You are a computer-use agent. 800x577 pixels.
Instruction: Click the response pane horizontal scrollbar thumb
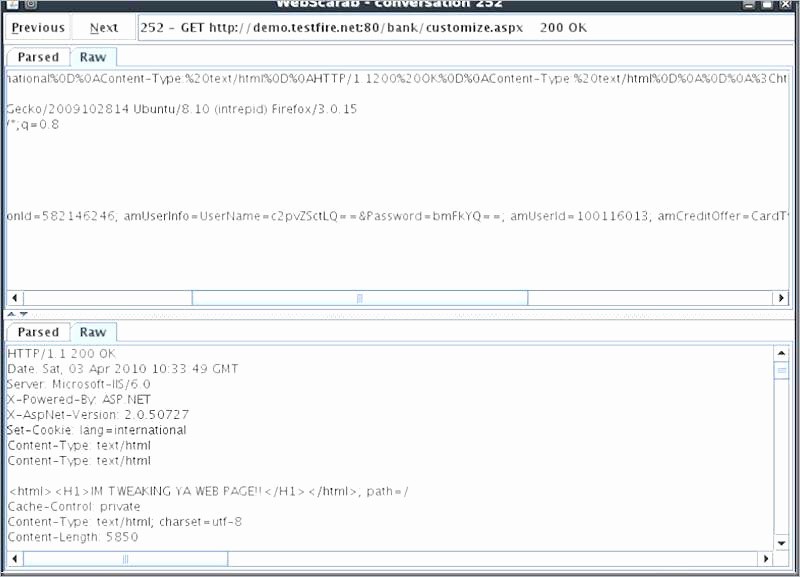click(x=125, y=558)
